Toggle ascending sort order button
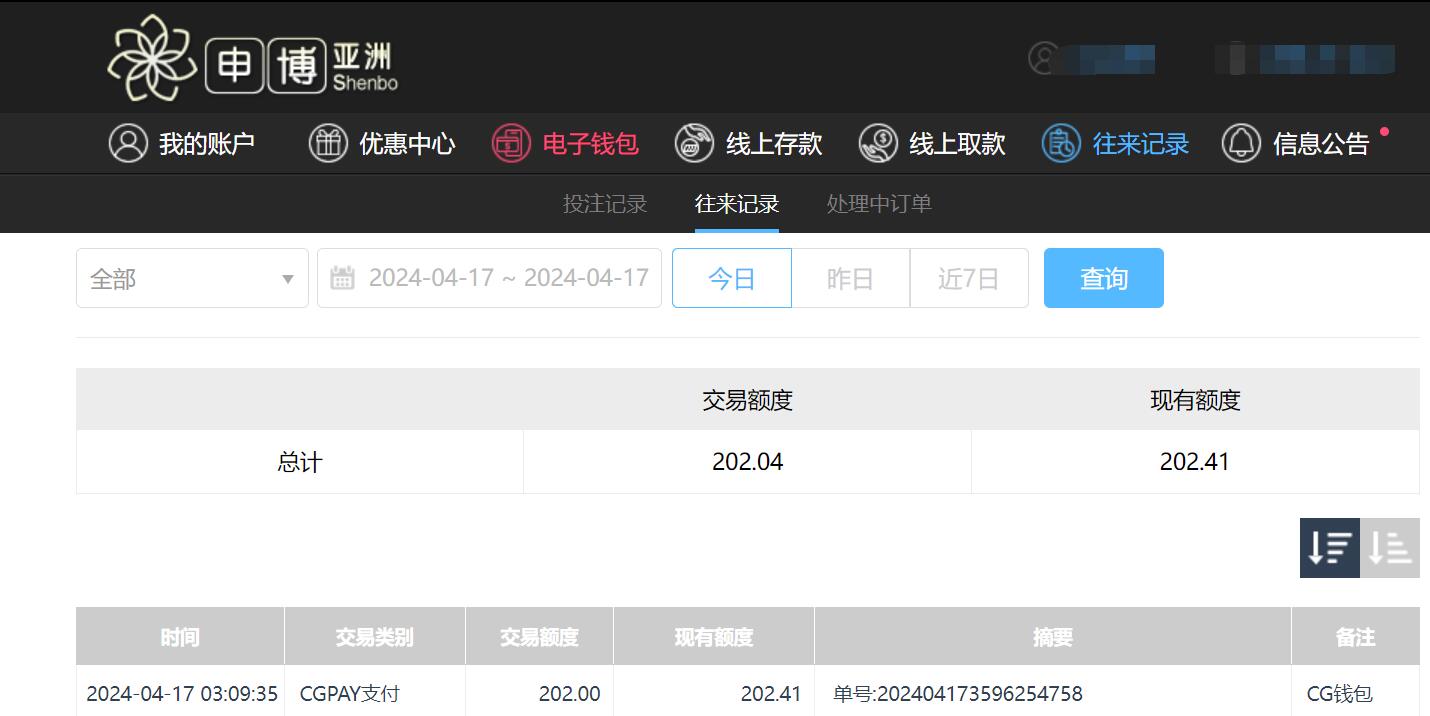1430x716 pixels. coord(1390,548)
